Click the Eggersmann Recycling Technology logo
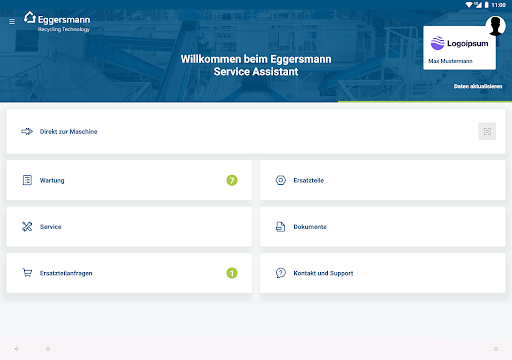The width and height of the screenshot is (512, 360). click(x=57, y=22)
